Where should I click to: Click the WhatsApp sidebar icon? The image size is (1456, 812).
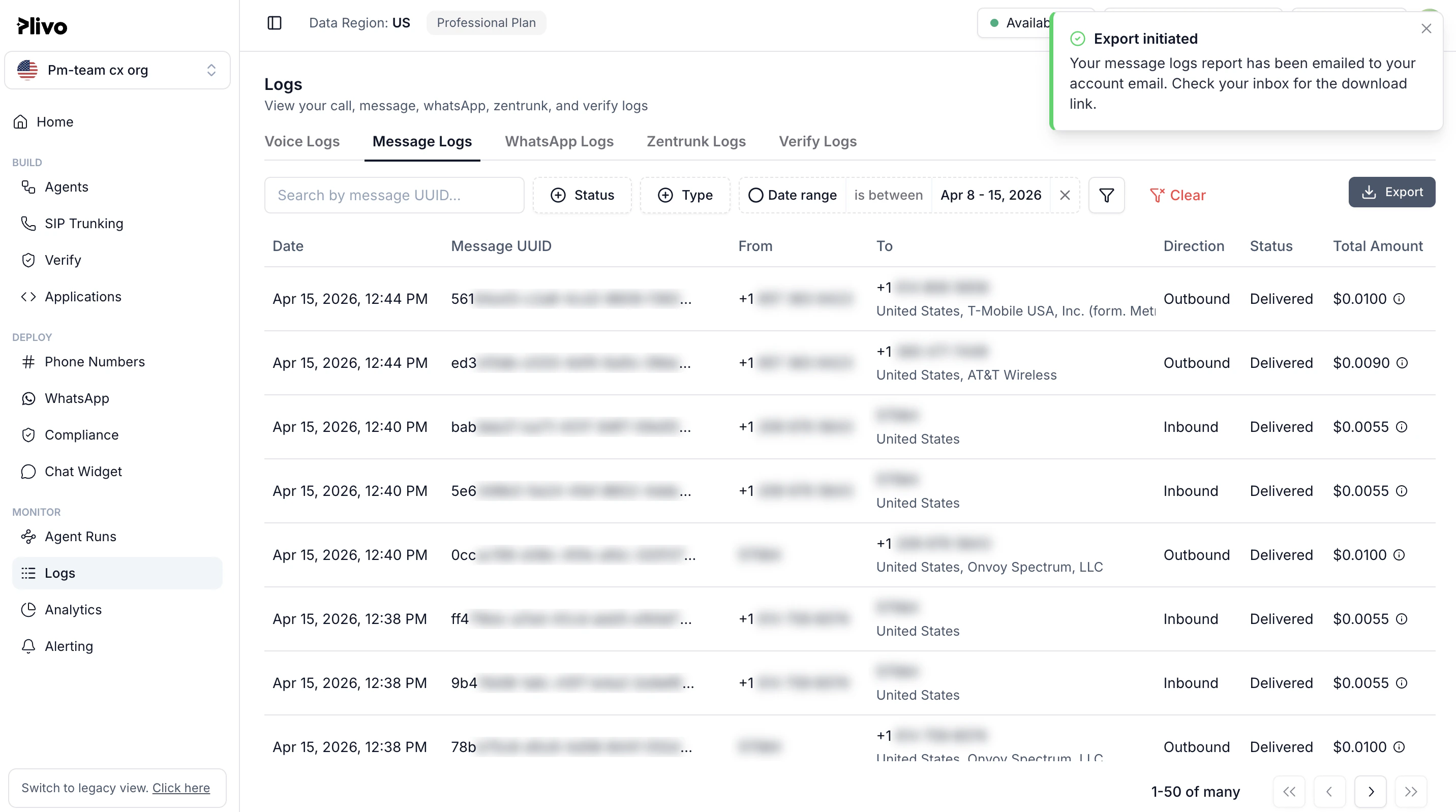pos(28,399)
